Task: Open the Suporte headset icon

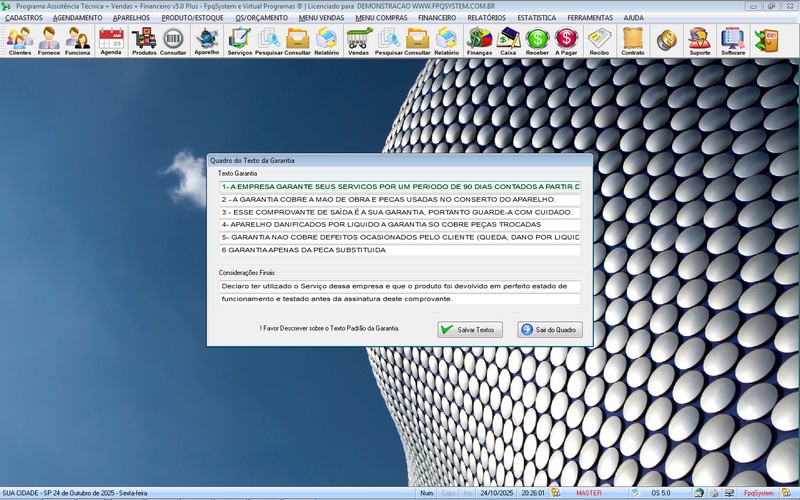Action: pyautogui.click(x=699, y=41)
